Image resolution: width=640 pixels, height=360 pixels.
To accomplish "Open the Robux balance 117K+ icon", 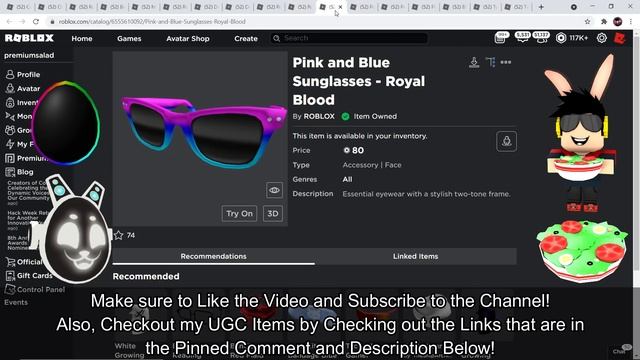I will (x=561, y=38).
